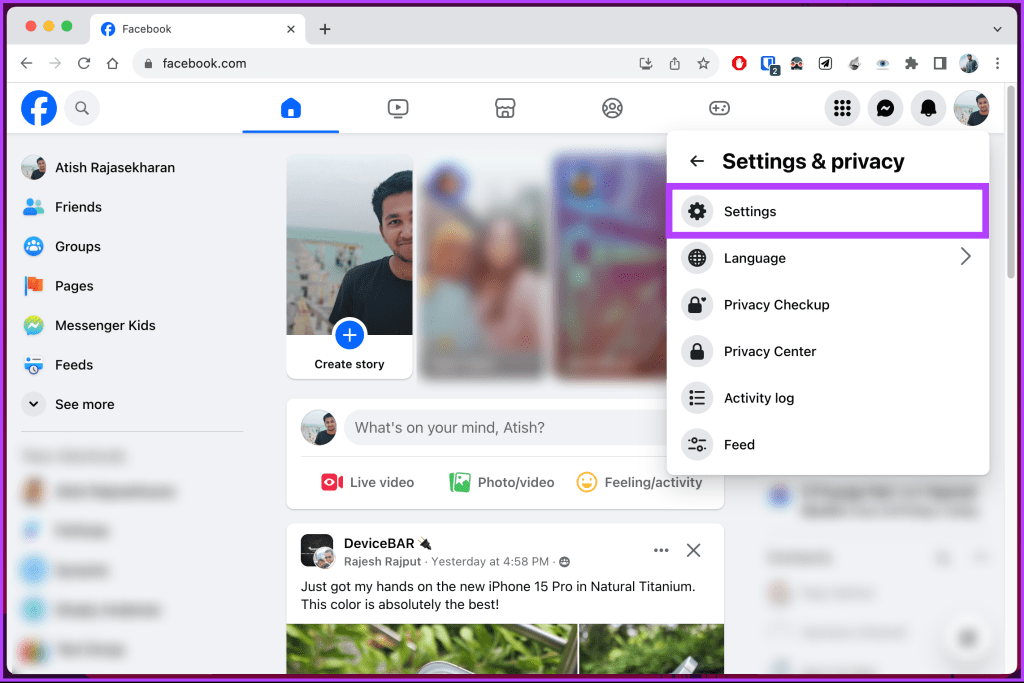Select the Photo/video post option
The width and height of the screenshot is (1024, 683).
point(501,482)
